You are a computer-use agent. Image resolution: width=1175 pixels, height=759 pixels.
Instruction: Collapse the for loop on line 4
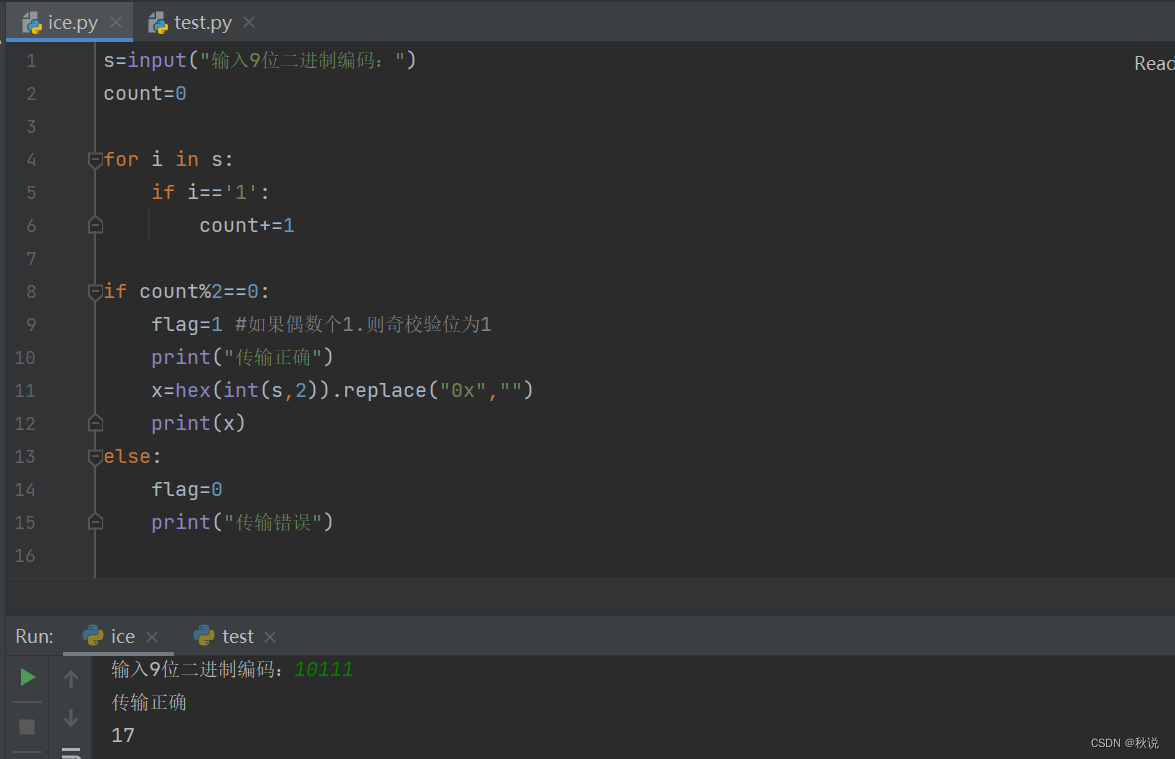(x=95, y=160)
